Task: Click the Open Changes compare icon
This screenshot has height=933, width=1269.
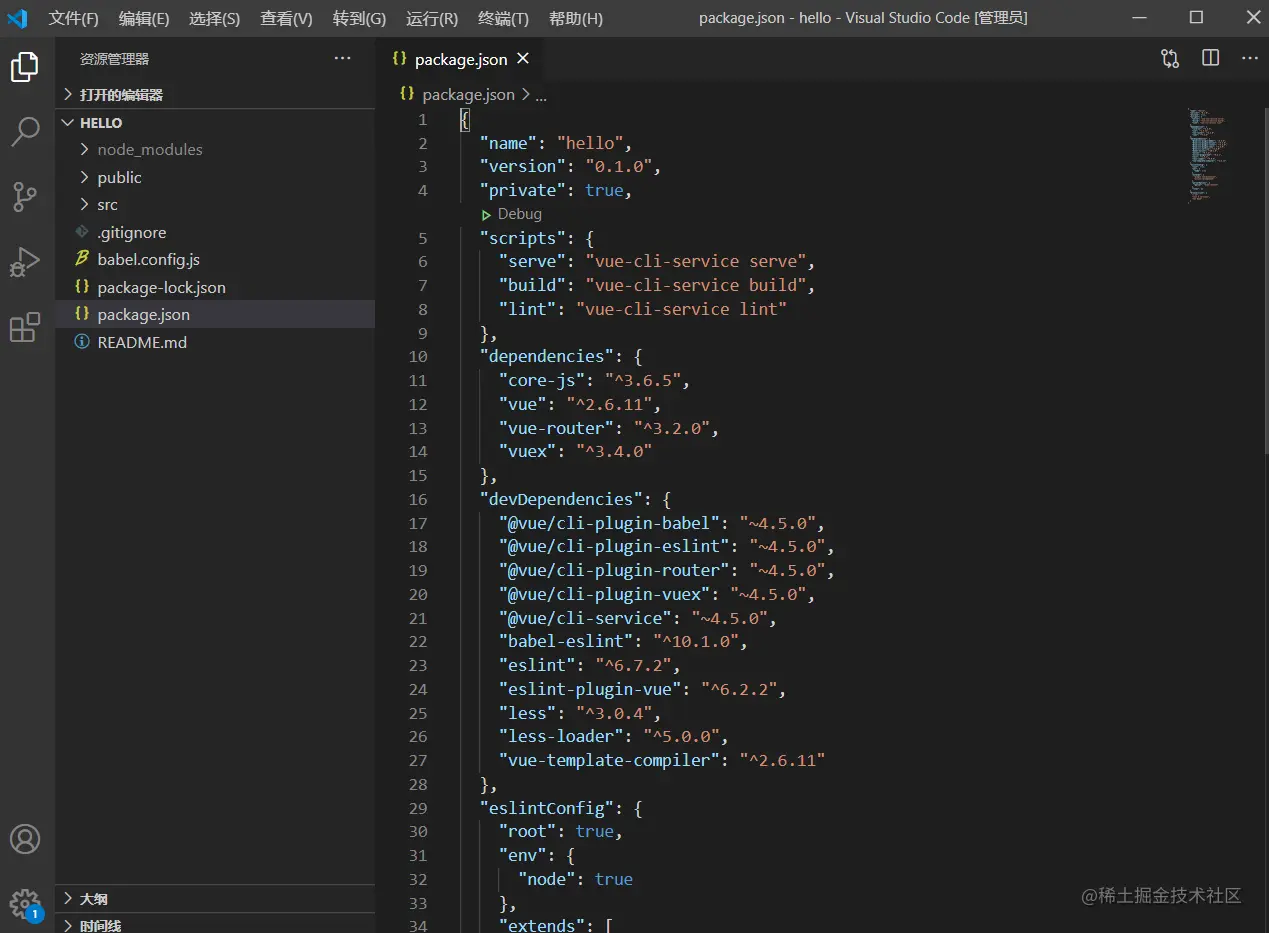Action: coord(1170,59)
